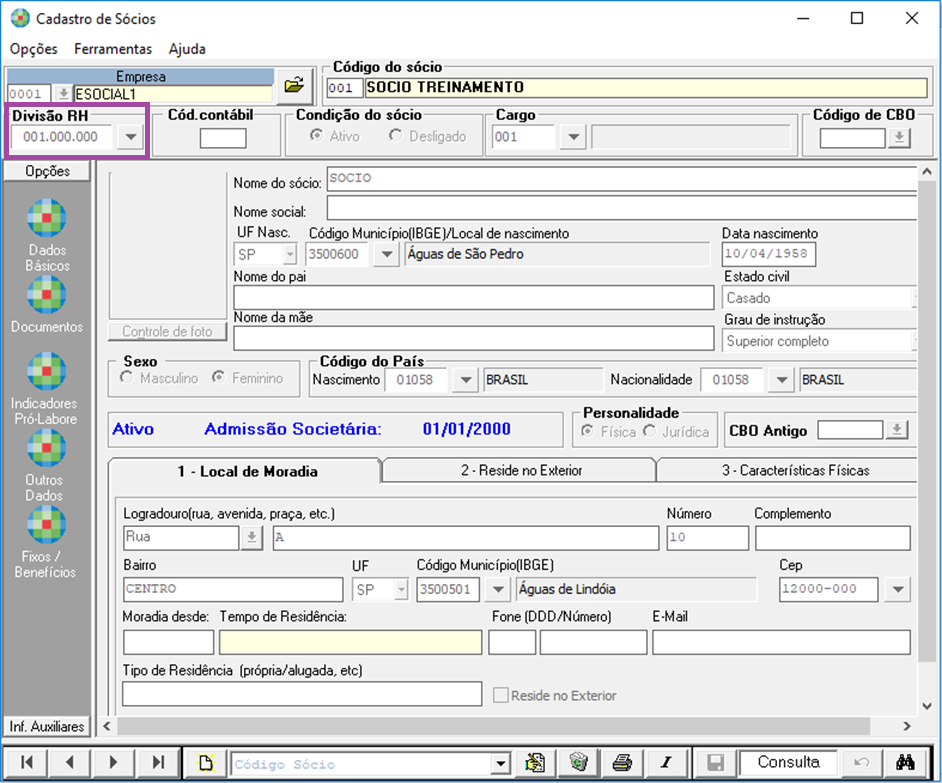Open the Ferramentas menu

click(x=113, y=49)
